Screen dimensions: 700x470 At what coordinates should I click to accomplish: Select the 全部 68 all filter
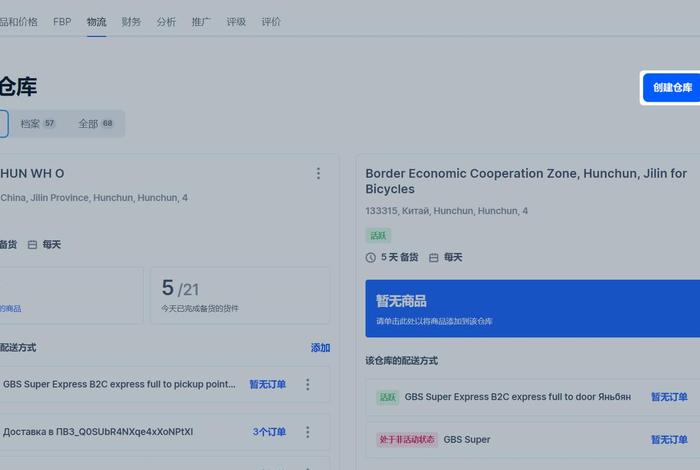point(96,124)
